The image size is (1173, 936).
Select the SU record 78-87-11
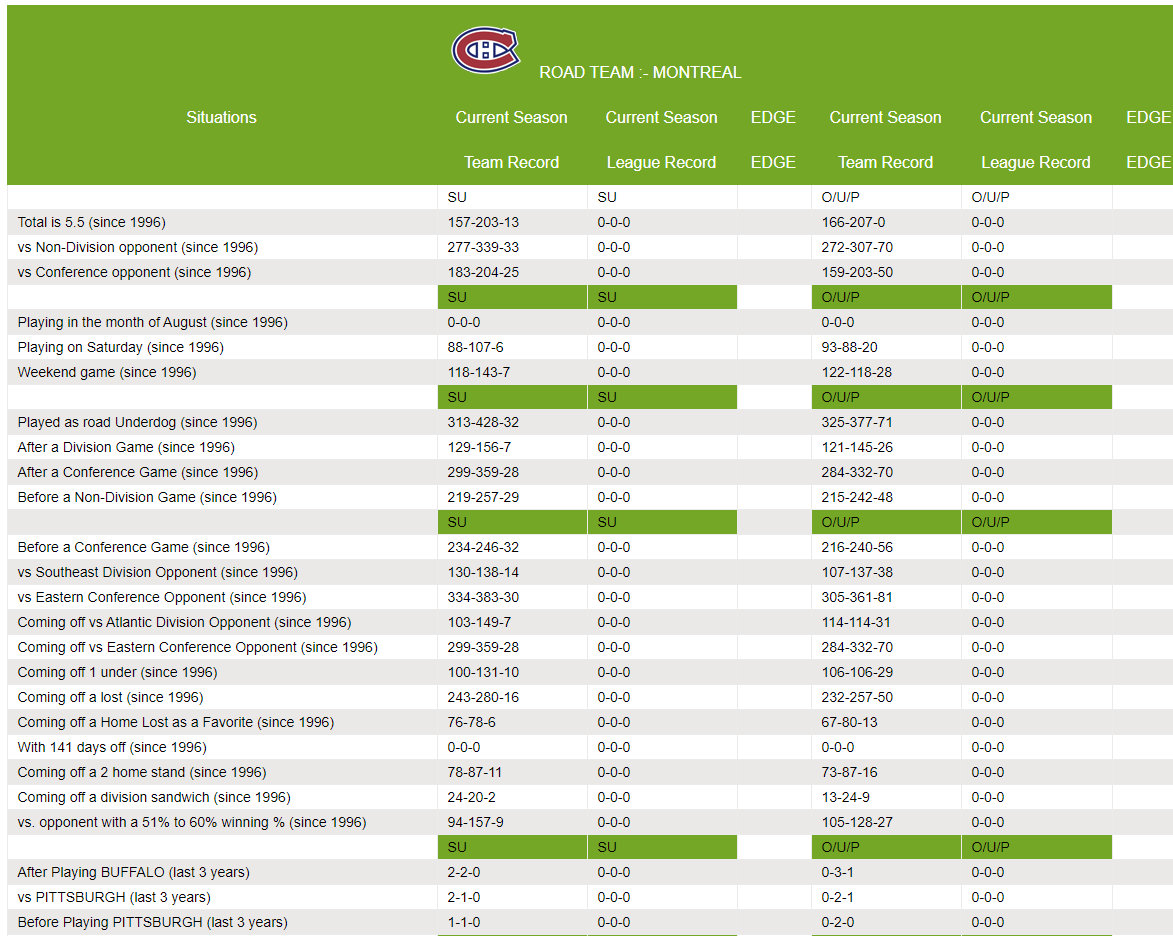(475, 772)
